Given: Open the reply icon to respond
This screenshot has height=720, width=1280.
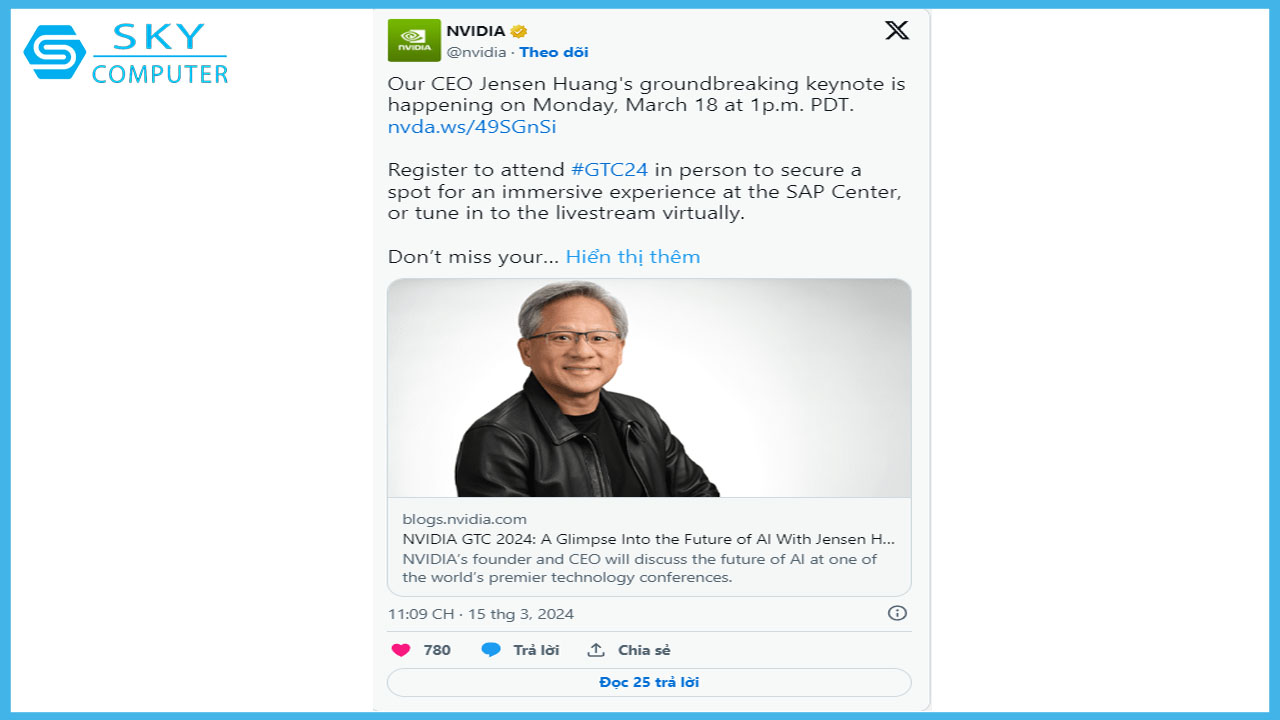Looking at the screenshot, I should [x=489, y=650].
